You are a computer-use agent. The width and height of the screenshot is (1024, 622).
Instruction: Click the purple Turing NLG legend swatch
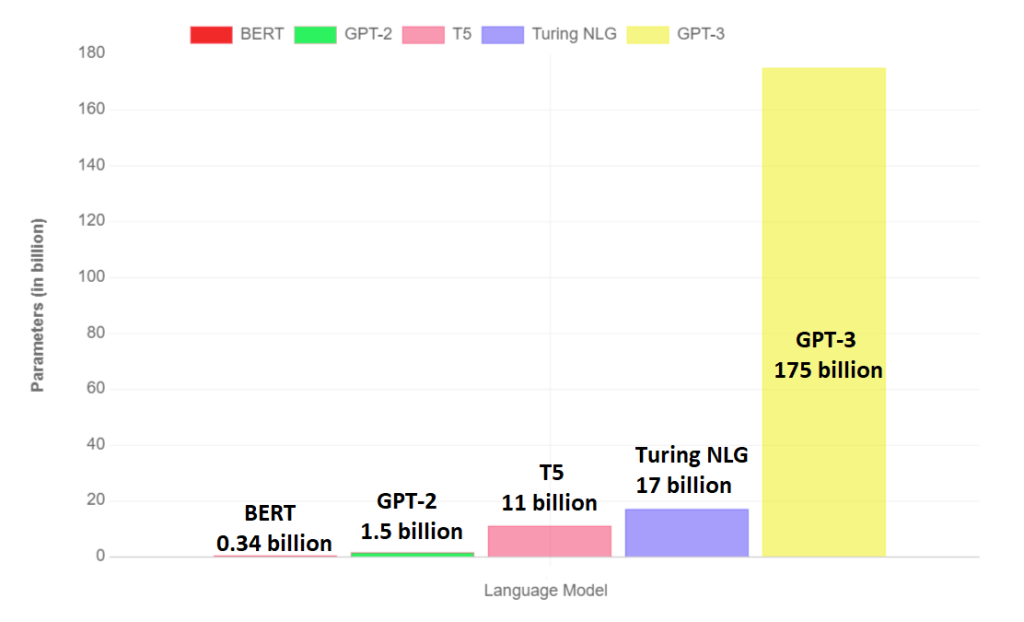503,35
